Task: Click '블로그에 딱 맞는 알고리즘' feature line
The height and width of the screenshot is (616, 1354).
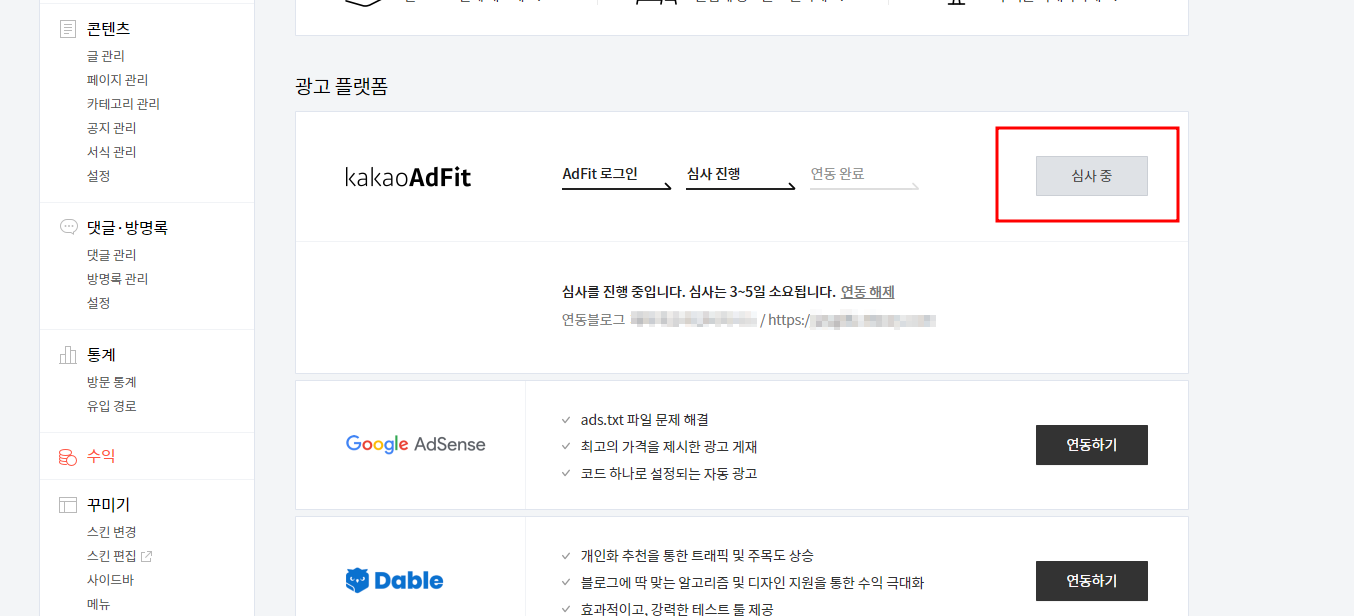Action: click(x=753, y=583)
